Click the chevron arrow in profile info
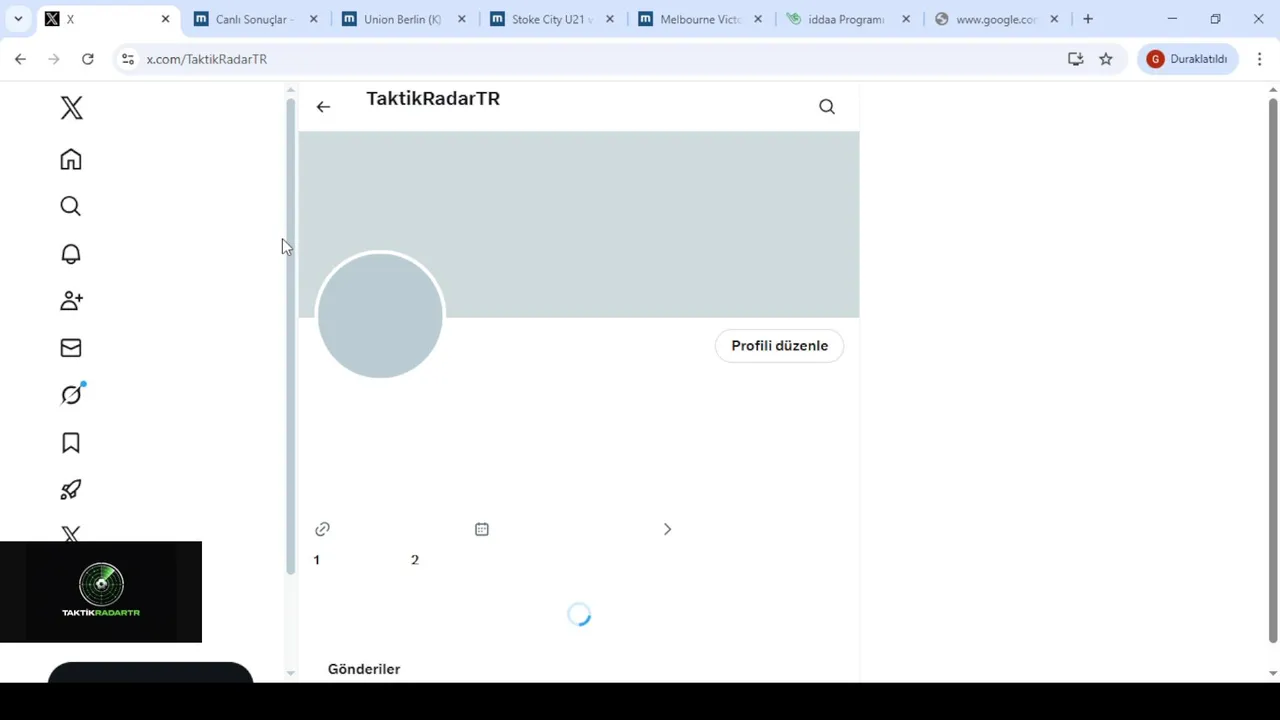Screen dimensions: 1280x720 click(x=667, y=529)
